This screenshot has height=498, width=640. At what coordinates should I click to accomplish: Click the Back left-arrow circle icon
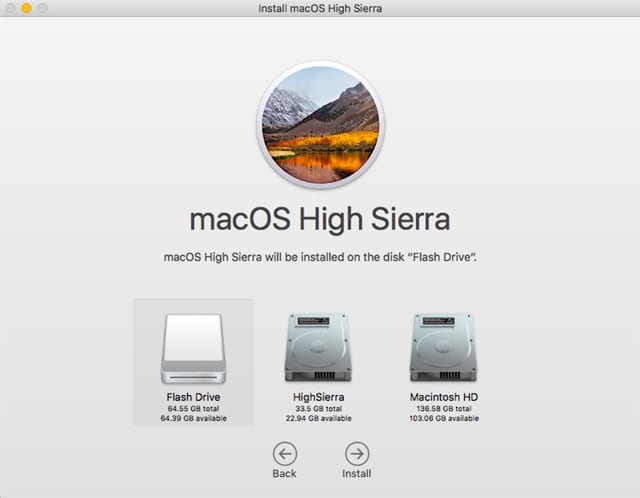pyautogui.click(x=285, y=453)
